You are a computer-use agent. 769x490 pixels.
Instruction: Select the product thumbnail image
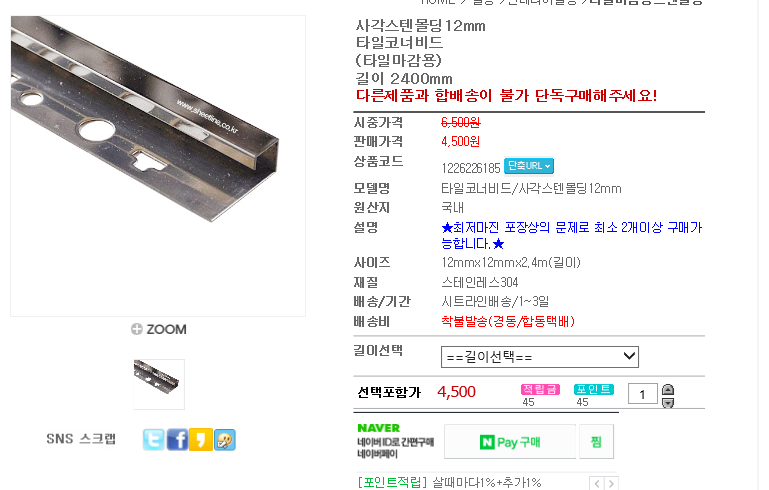[159, 384]
